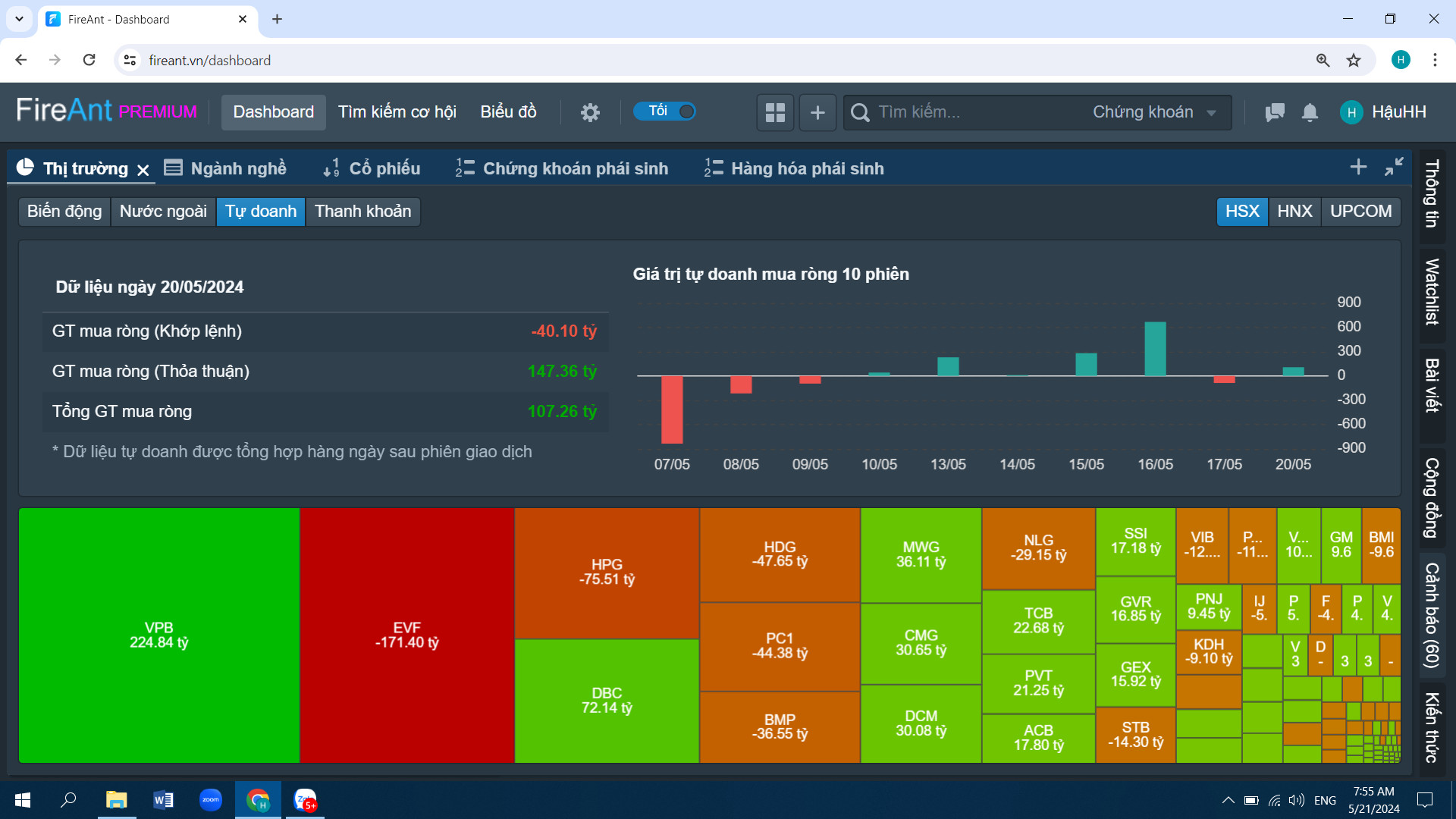The height and width of the screenshot is (819, 1456).
Task: Click the green VPB treemap block
Action: pyautogui.click(x=158, y=635)
